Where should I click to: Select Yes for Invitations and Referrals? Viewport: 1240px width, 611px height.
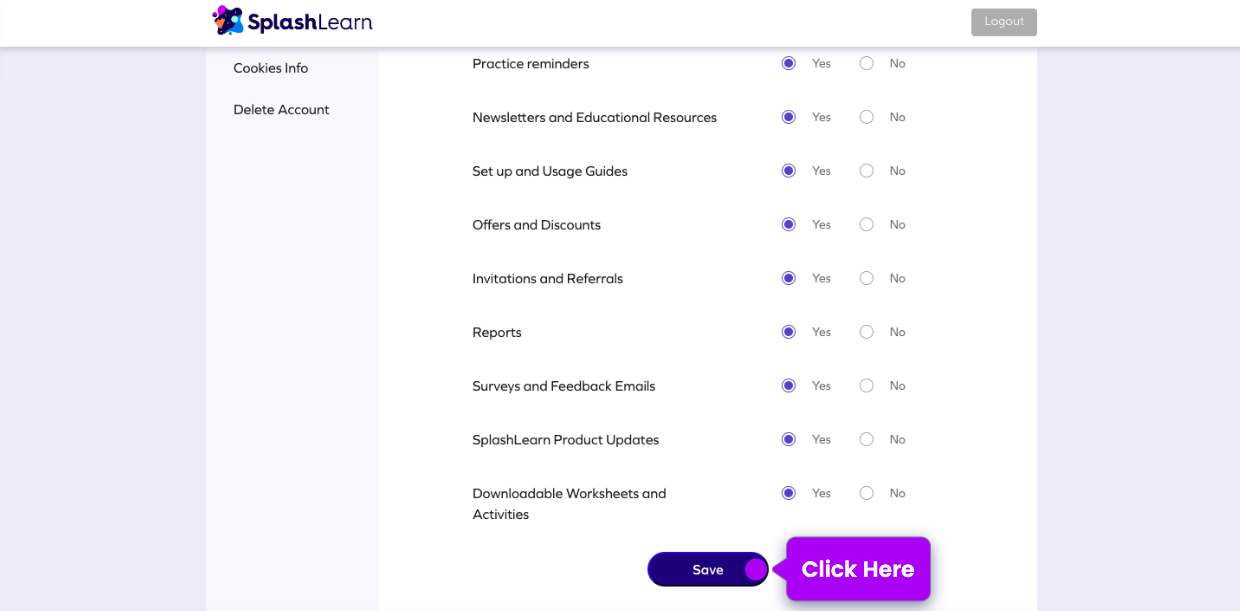coord(788,278)
